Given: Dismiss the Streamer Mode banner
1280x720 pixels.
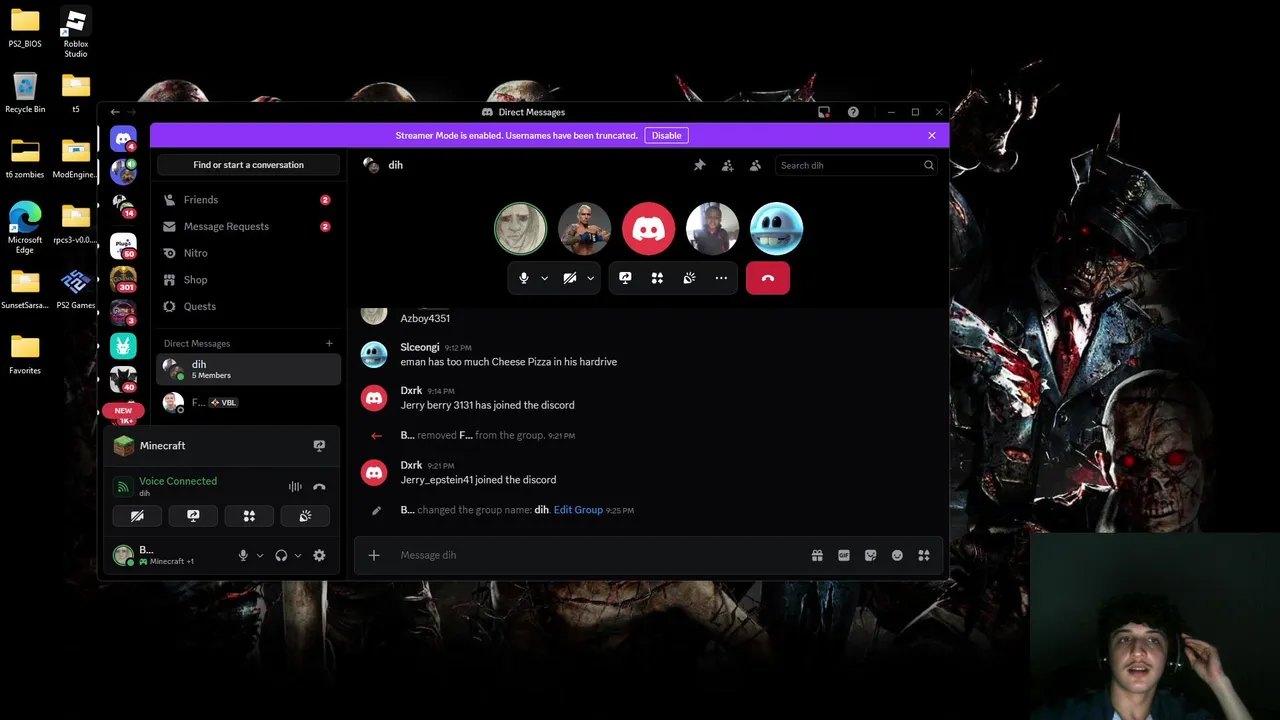Looking at the screenshot, I should click(x=932, y=135).
